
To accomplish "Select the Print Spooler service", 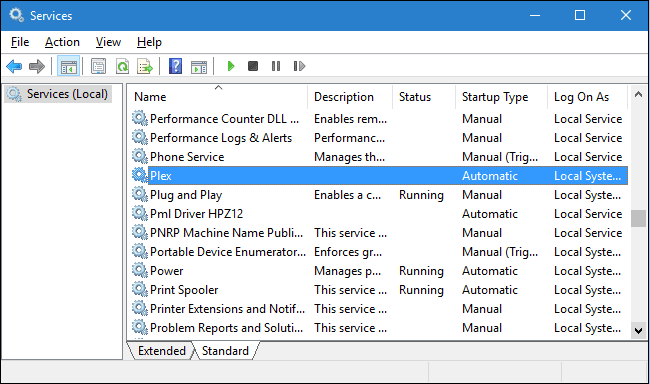I will pyautogui.click(x=184, y=290).
